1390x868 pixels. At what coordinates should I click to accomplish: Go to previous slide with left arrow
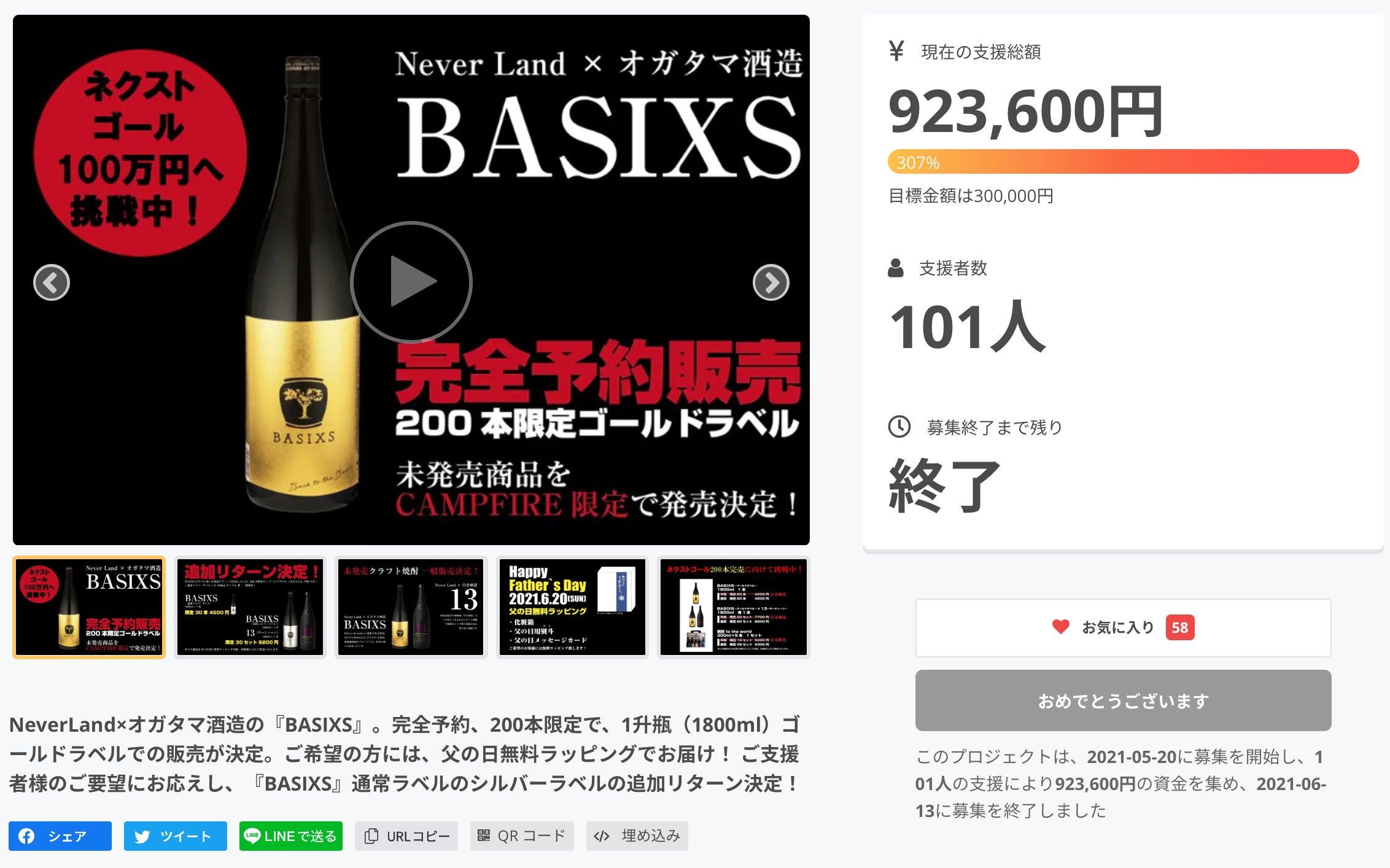coord(52,282)
